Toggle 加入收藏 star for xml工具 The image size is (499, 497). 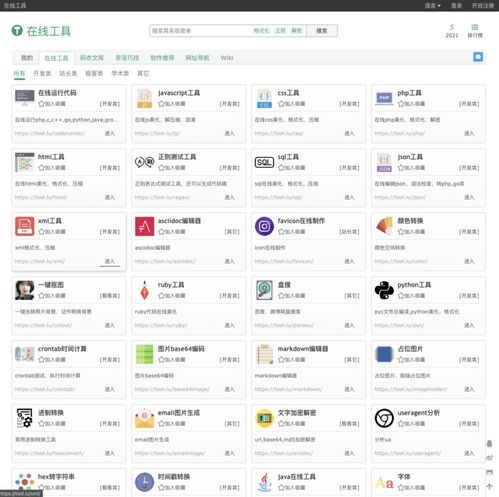tap(42, 232)
